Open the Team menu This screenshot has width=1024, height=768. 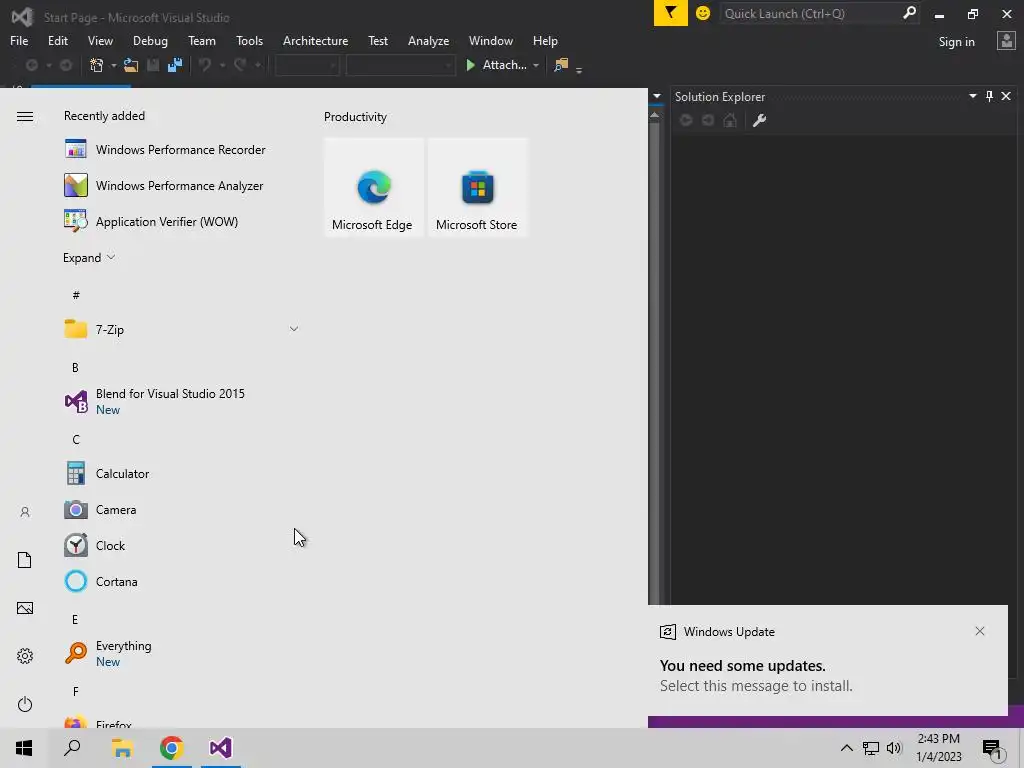tap(202, 40)
